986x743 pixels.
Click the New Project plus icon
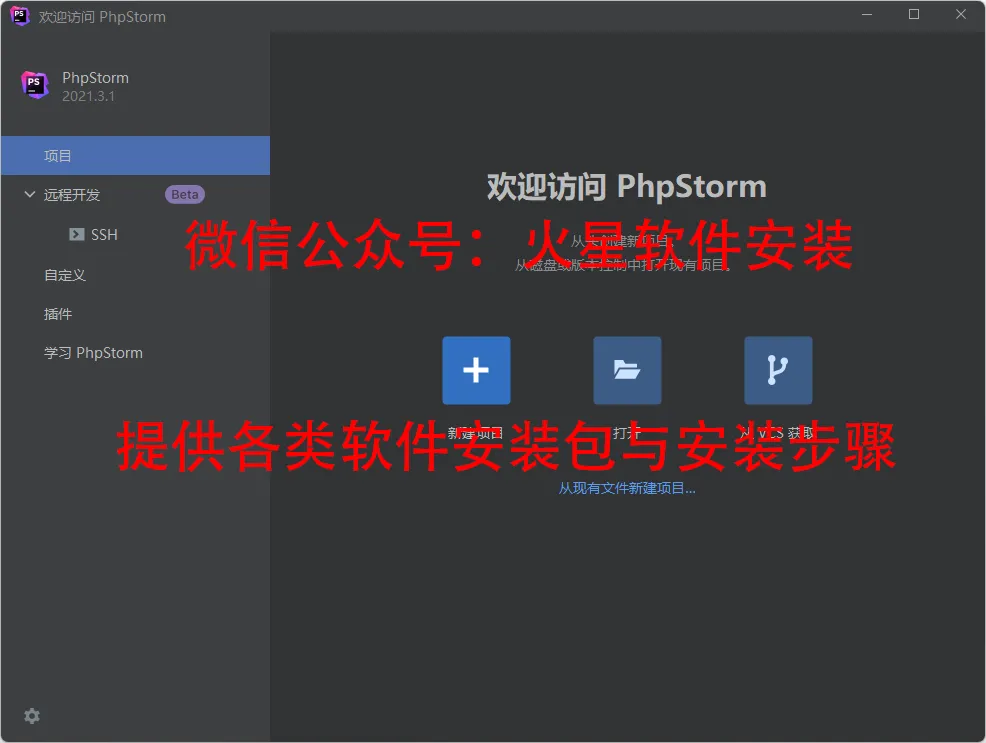point(476,370)
